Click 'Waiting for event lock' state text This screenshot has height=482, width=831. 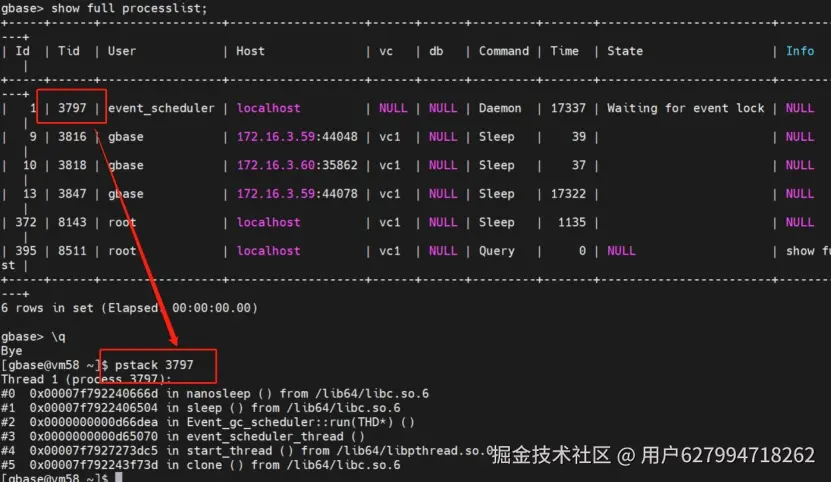click(686, 108)
